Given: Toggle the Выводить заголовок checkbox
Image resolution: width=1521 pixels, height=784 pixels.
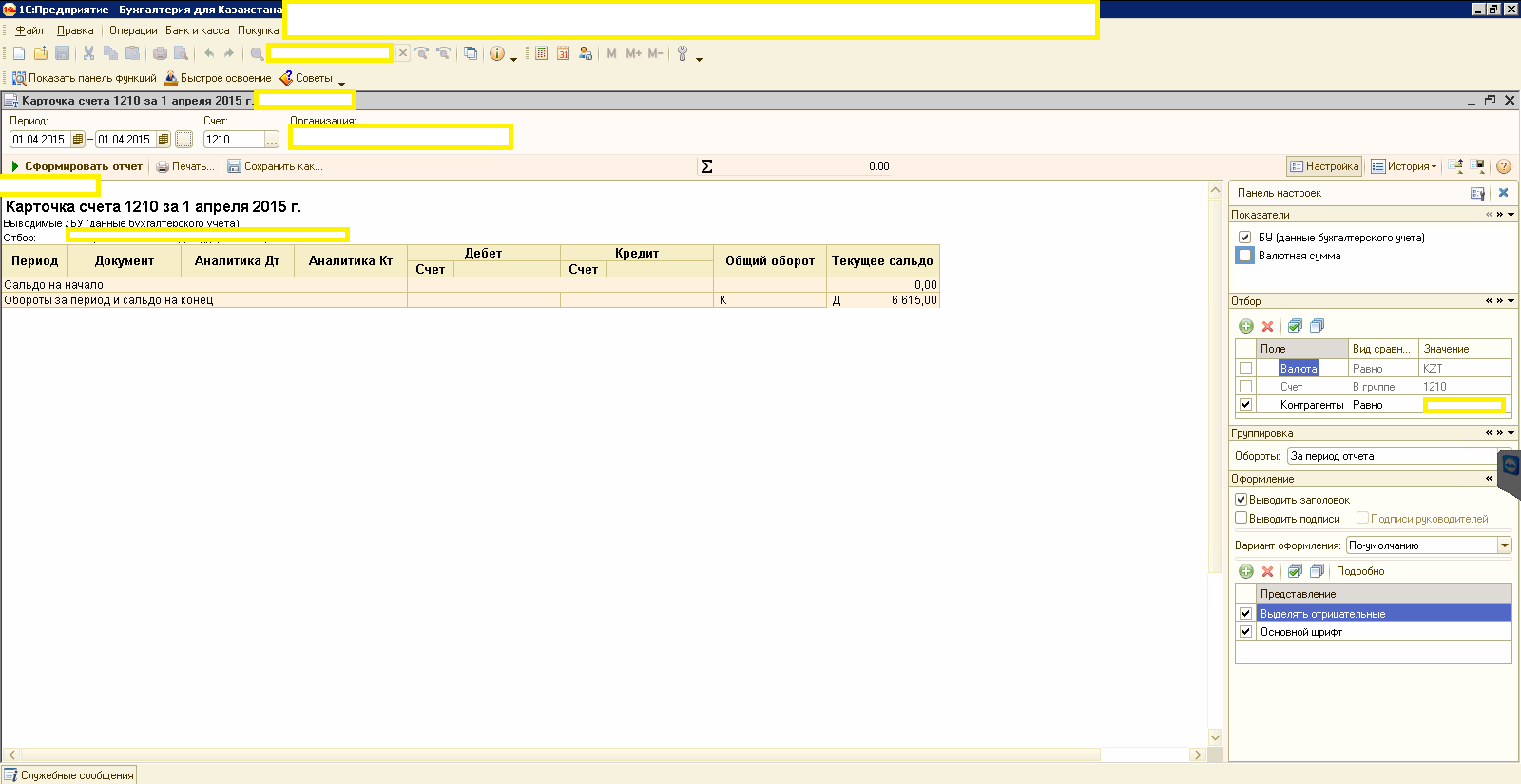Looking at the screenshot, I should (1241, 500).
